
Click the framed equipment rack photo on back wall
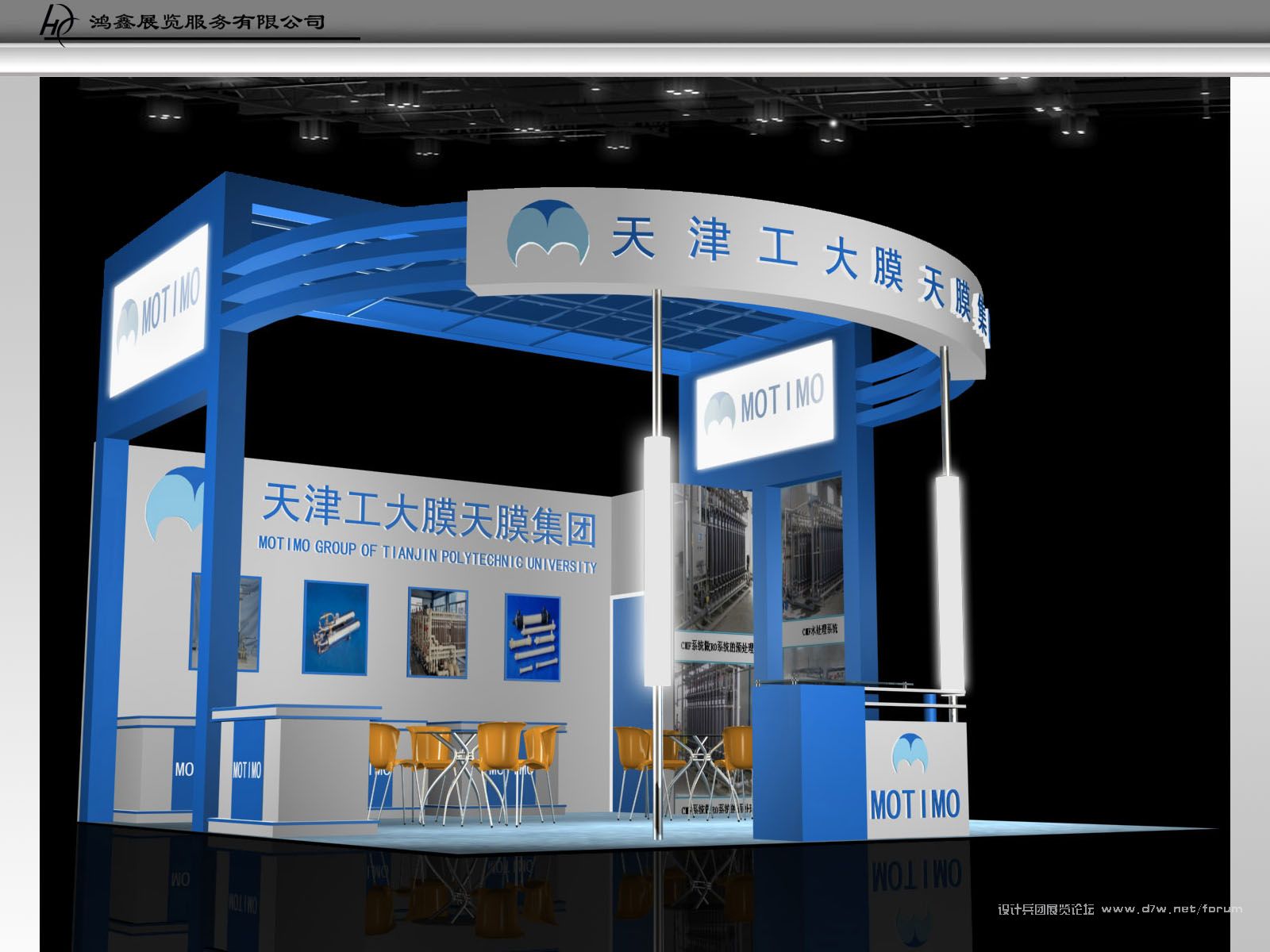point(437,632)
